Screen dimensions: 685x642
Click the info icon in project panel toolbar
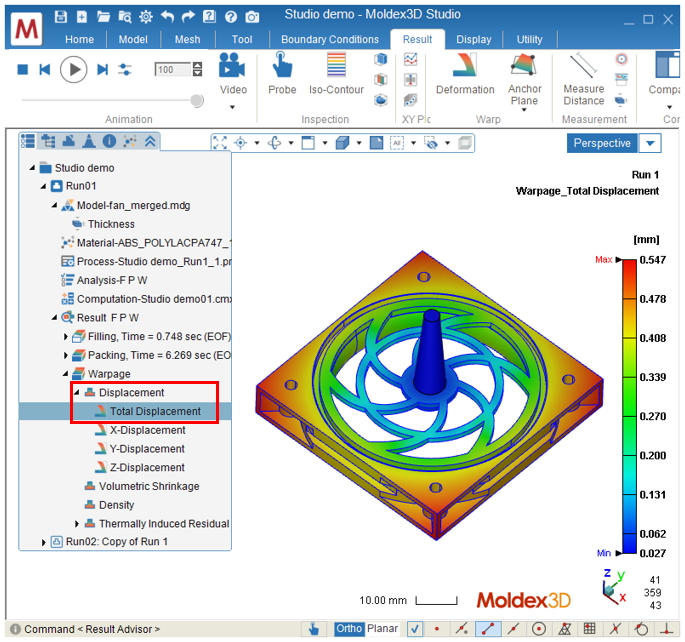(x=109, y=141)
